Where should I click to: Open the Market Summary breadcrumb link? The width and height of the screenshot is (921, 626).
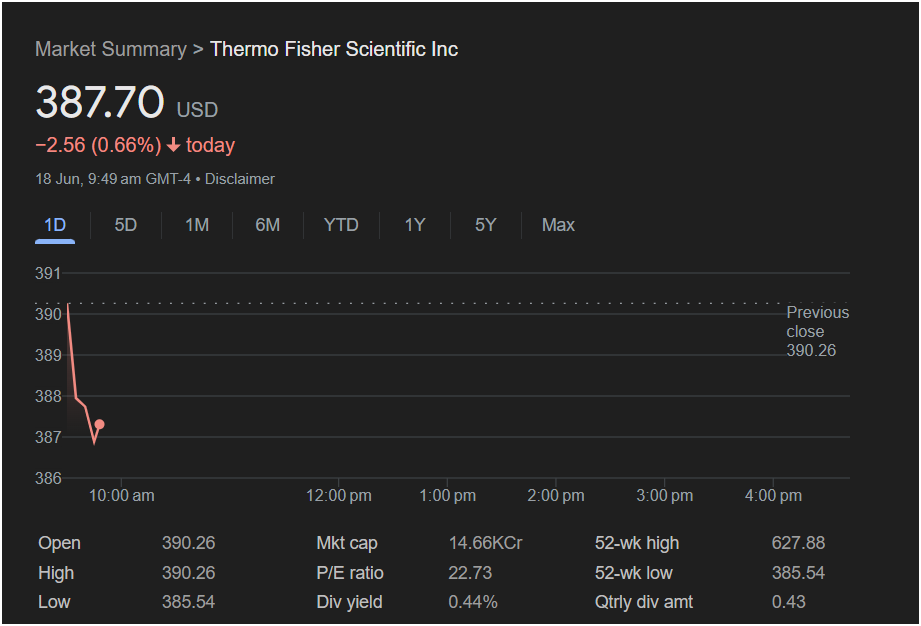point(110,49)
